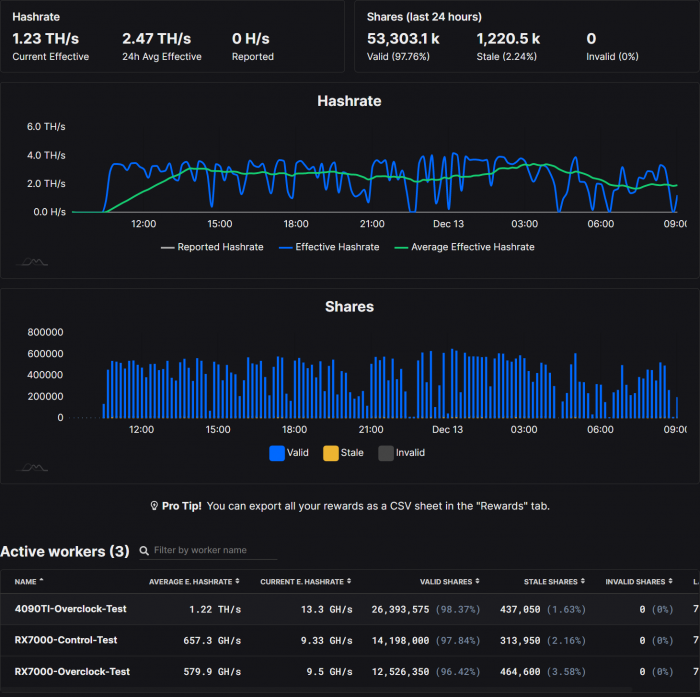700x697 pixels.
Task: Click sort arrows on Average E. Hashrate column
Action: 237,581
